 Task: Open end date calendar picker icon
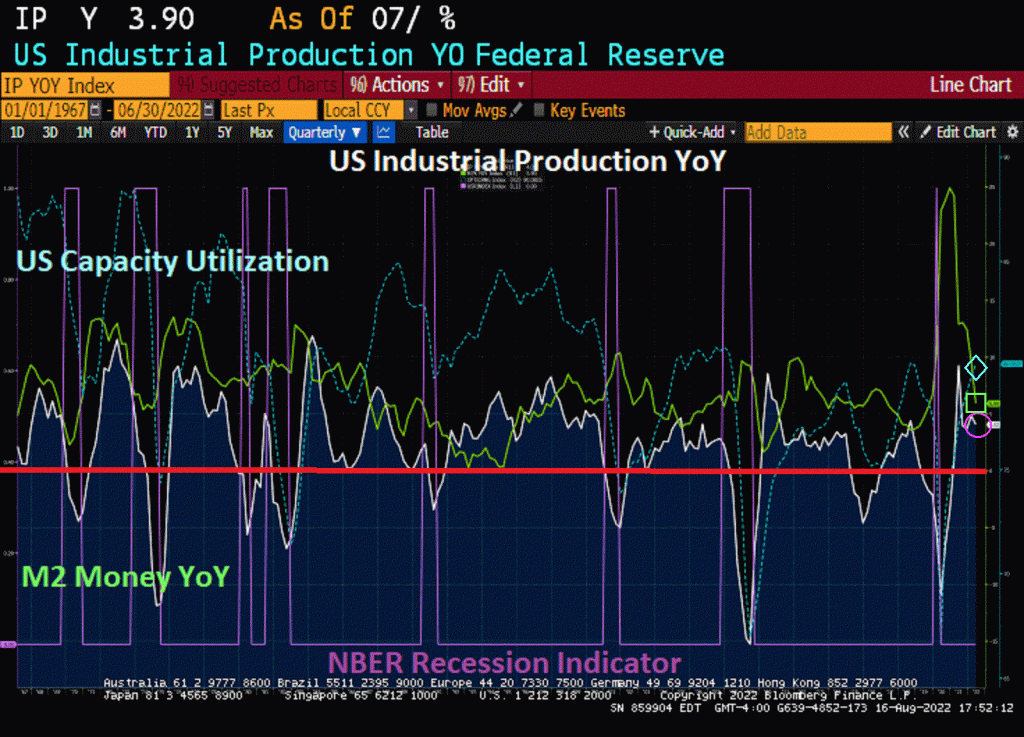pyautogui.click(x=208, y=110)
